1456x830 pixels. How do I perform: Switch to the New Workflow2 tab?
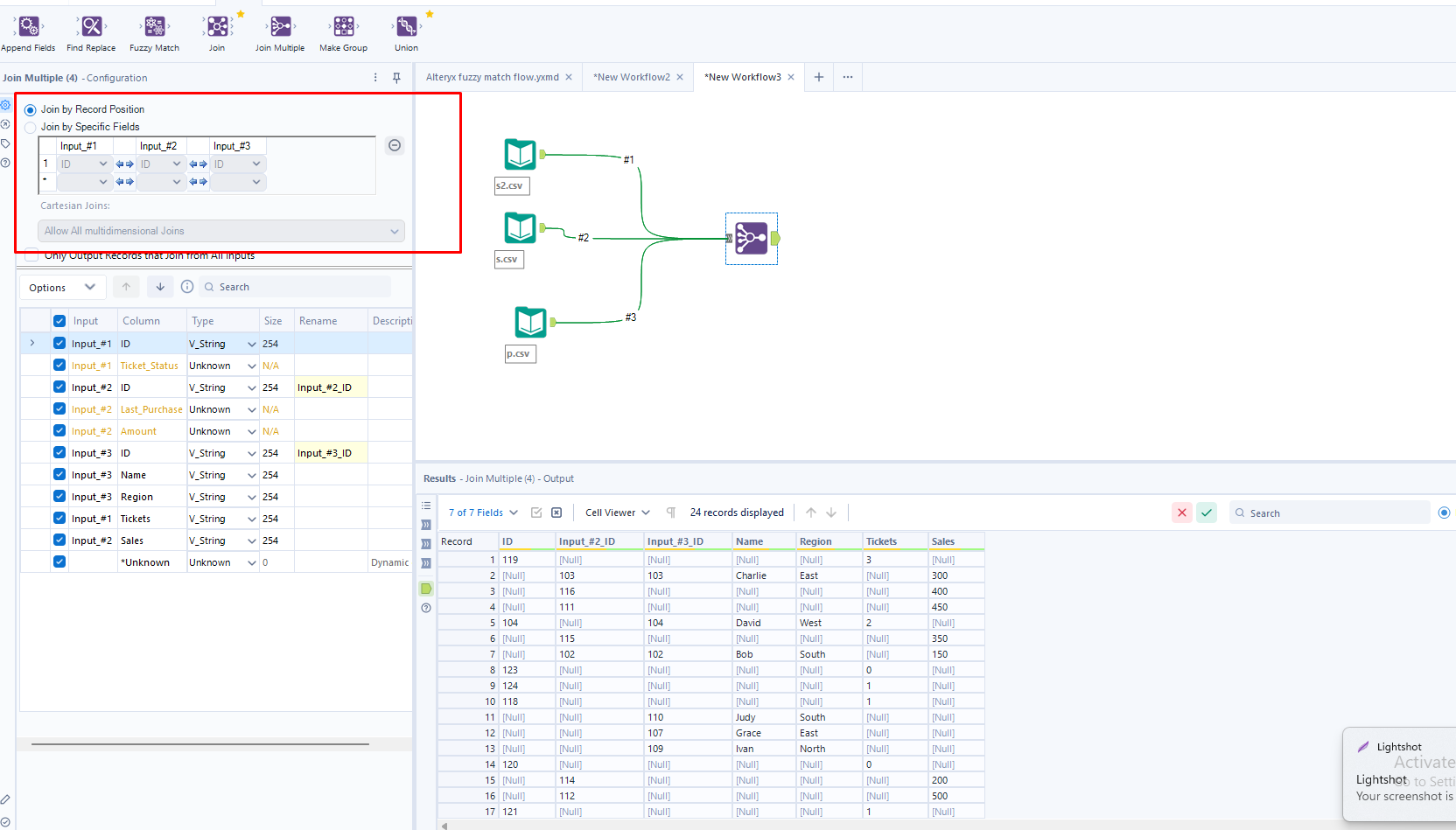[x=631, y=77]
